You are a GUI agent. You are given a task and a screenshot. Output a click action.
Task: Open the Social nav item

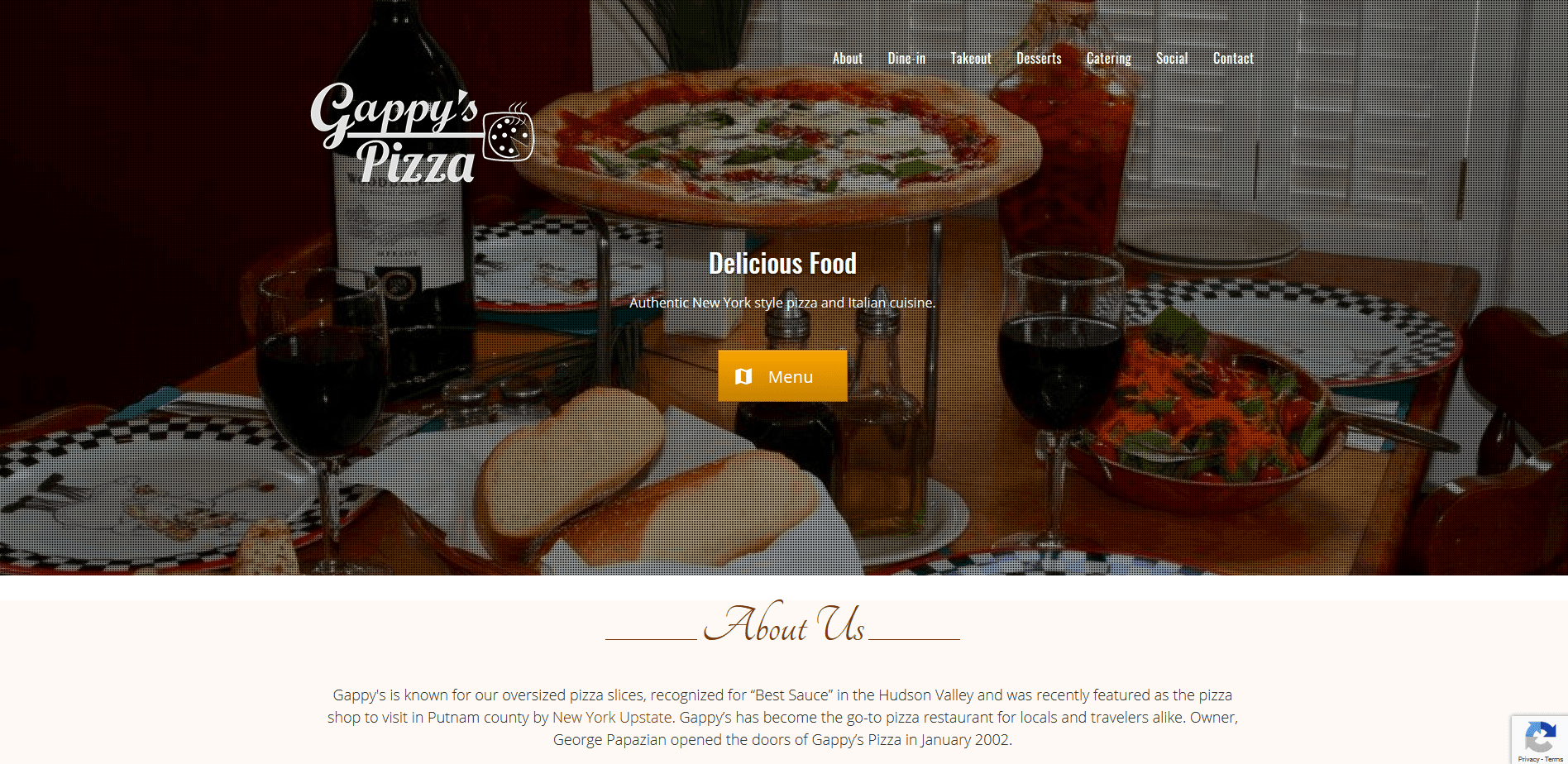coord(1172,59)
